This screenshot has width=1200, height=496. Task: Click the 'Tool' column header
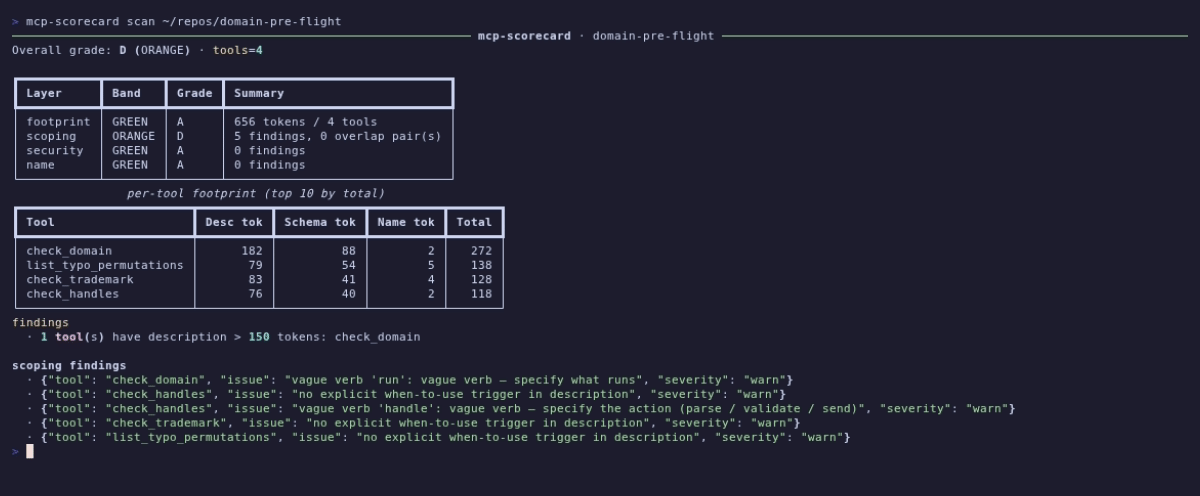tap(41, 222)
